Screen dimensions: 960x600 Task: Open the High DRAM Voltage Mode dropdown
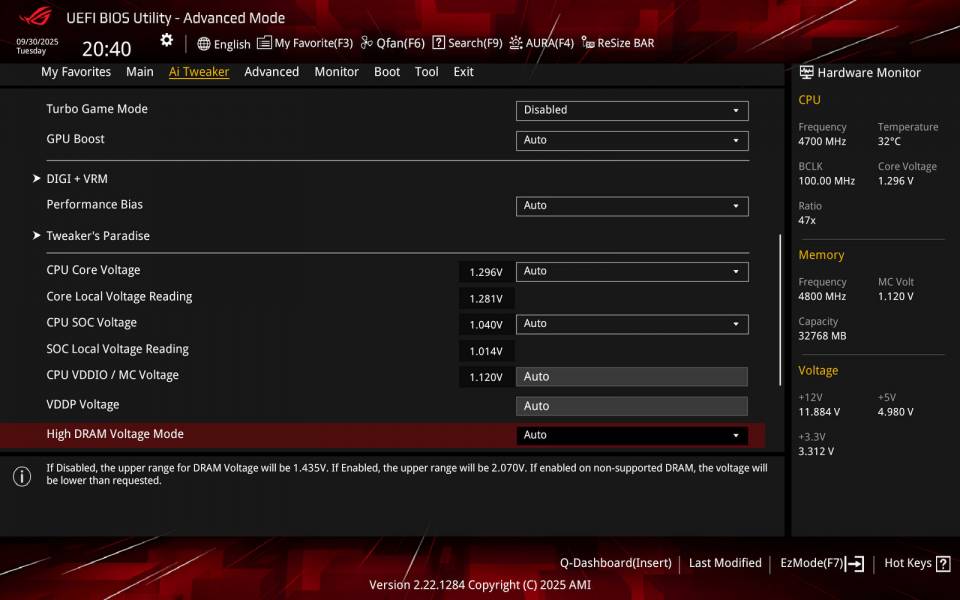[x=632, y=434]
